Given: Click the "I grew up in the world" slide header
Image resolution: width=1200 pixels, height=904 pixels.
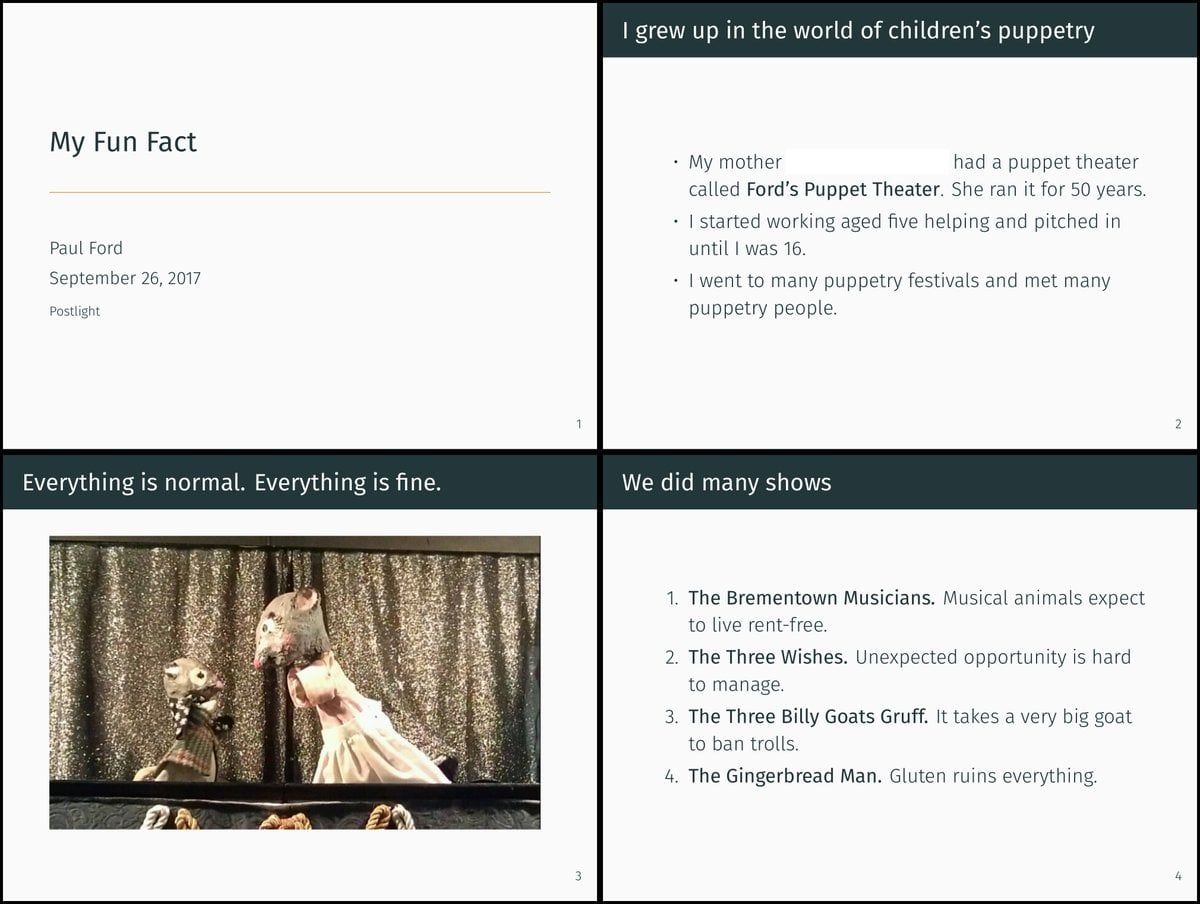Looking at the screenshot, I should click(858, 30).
